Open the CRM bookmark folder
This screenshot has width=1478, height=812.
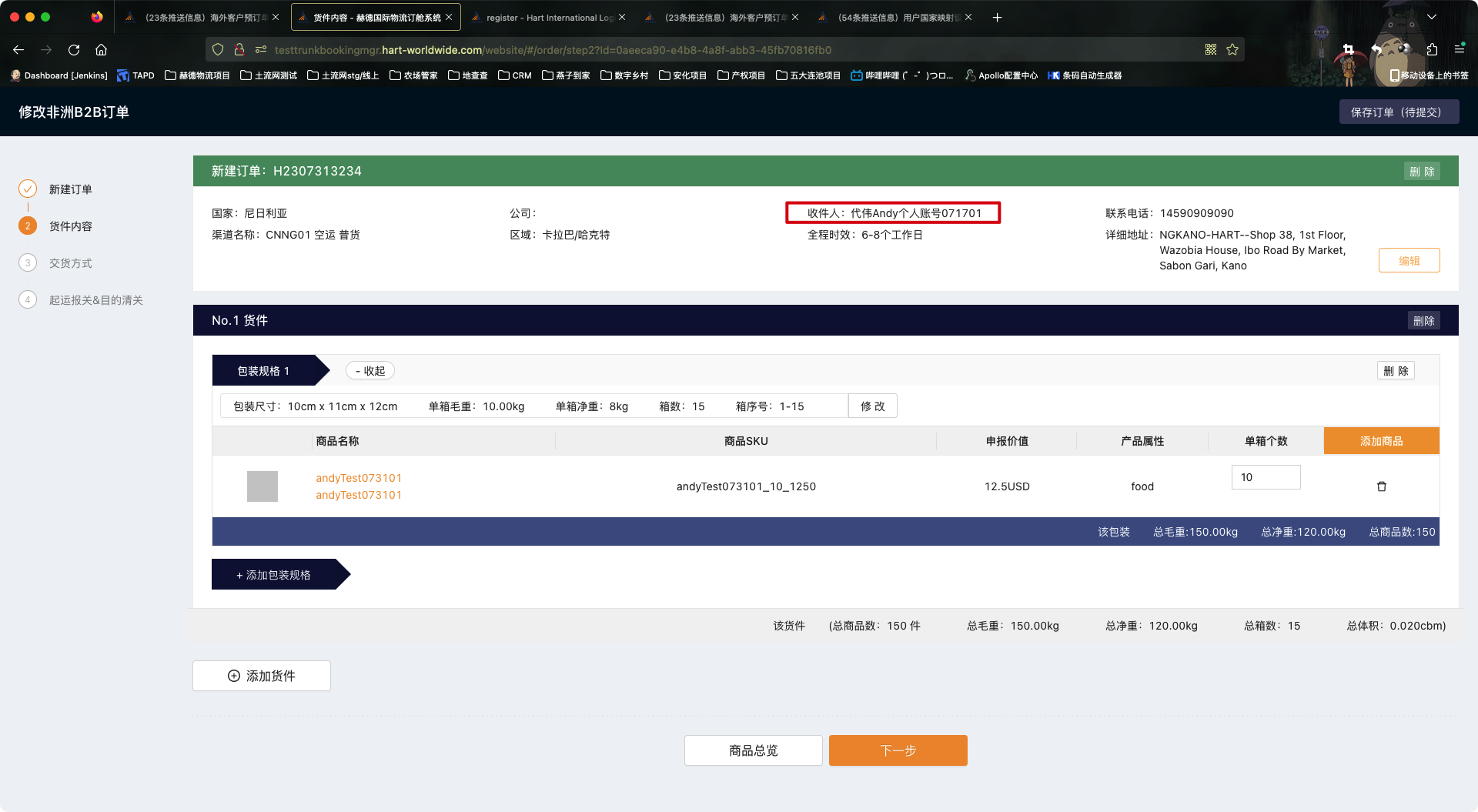(x=515, y=75)
